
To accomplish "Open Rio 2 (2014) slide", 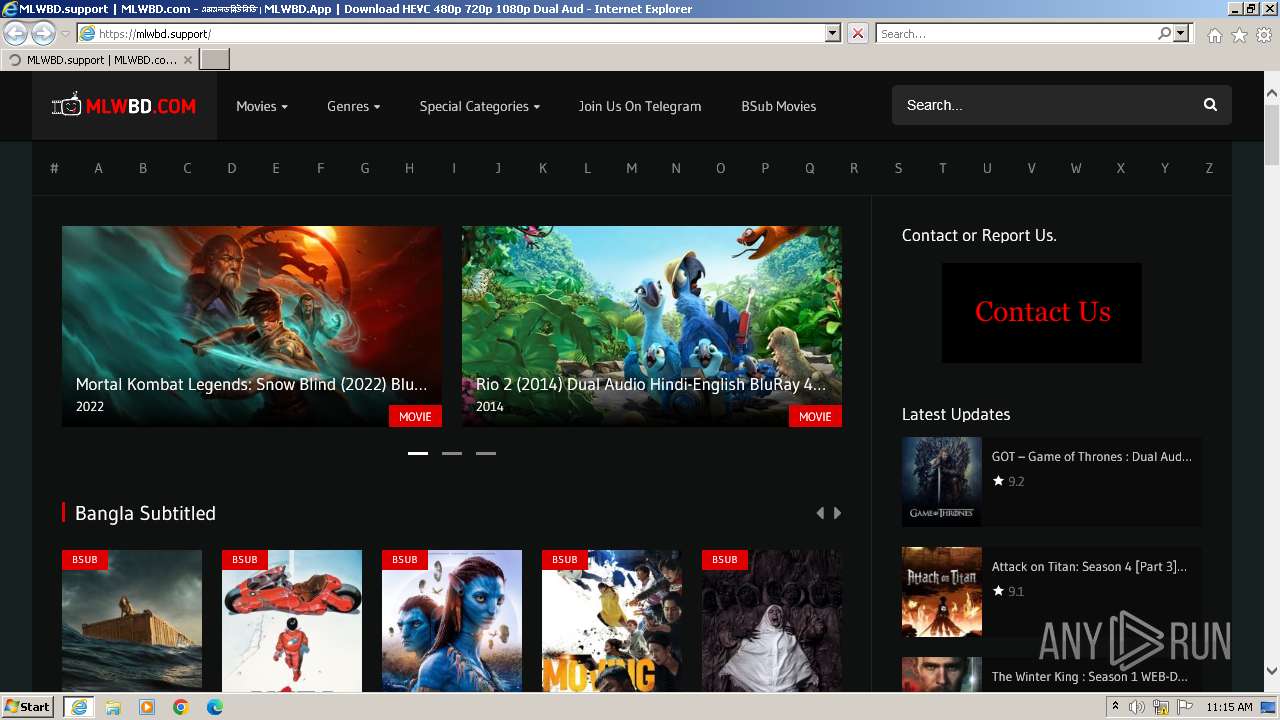I will (652, 326).
